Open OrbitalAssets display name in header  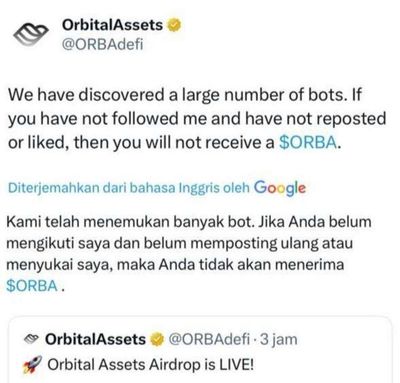point(112,25)
